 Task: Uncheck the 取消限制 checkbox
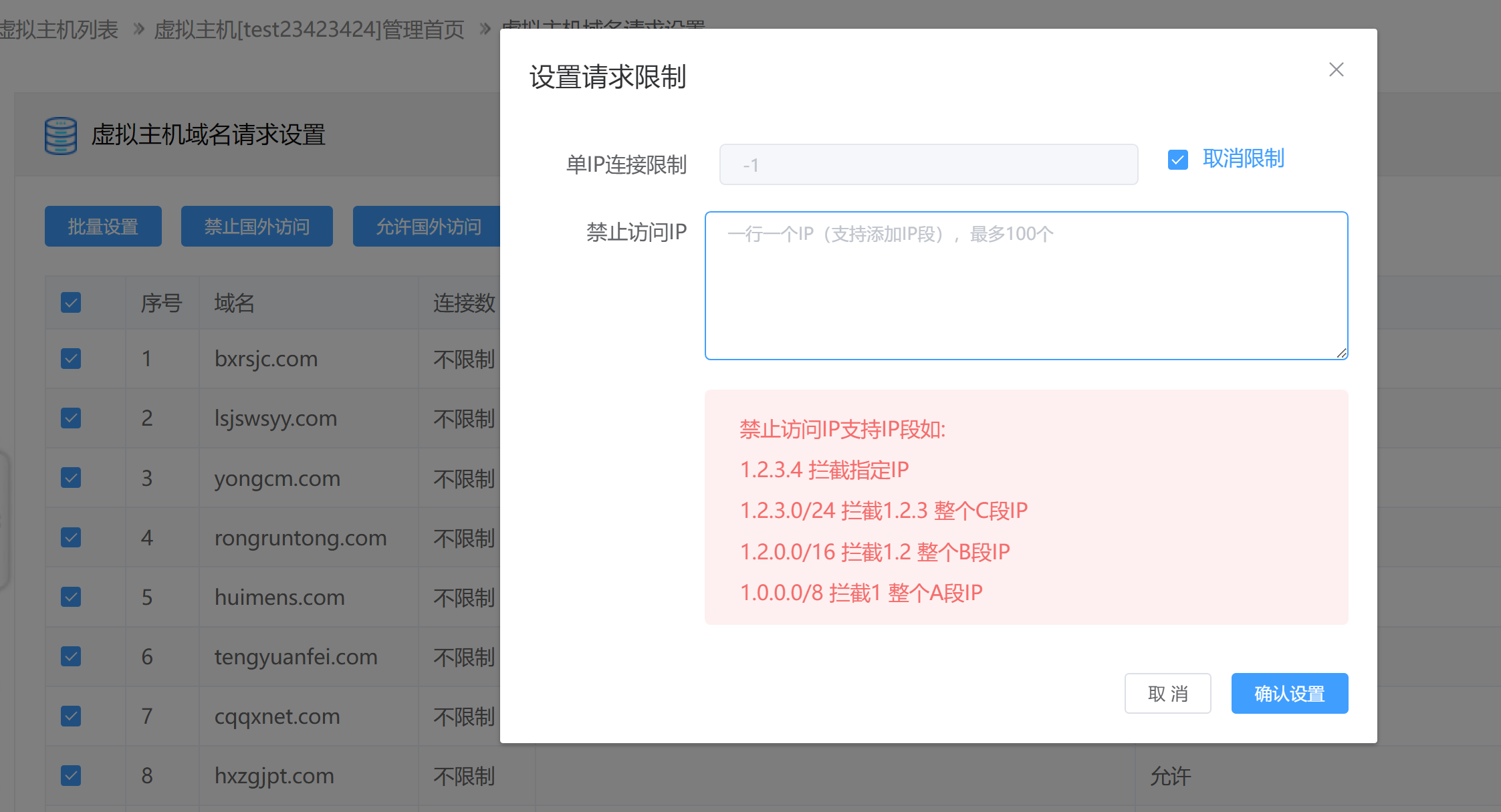(x=1177, y=160)
